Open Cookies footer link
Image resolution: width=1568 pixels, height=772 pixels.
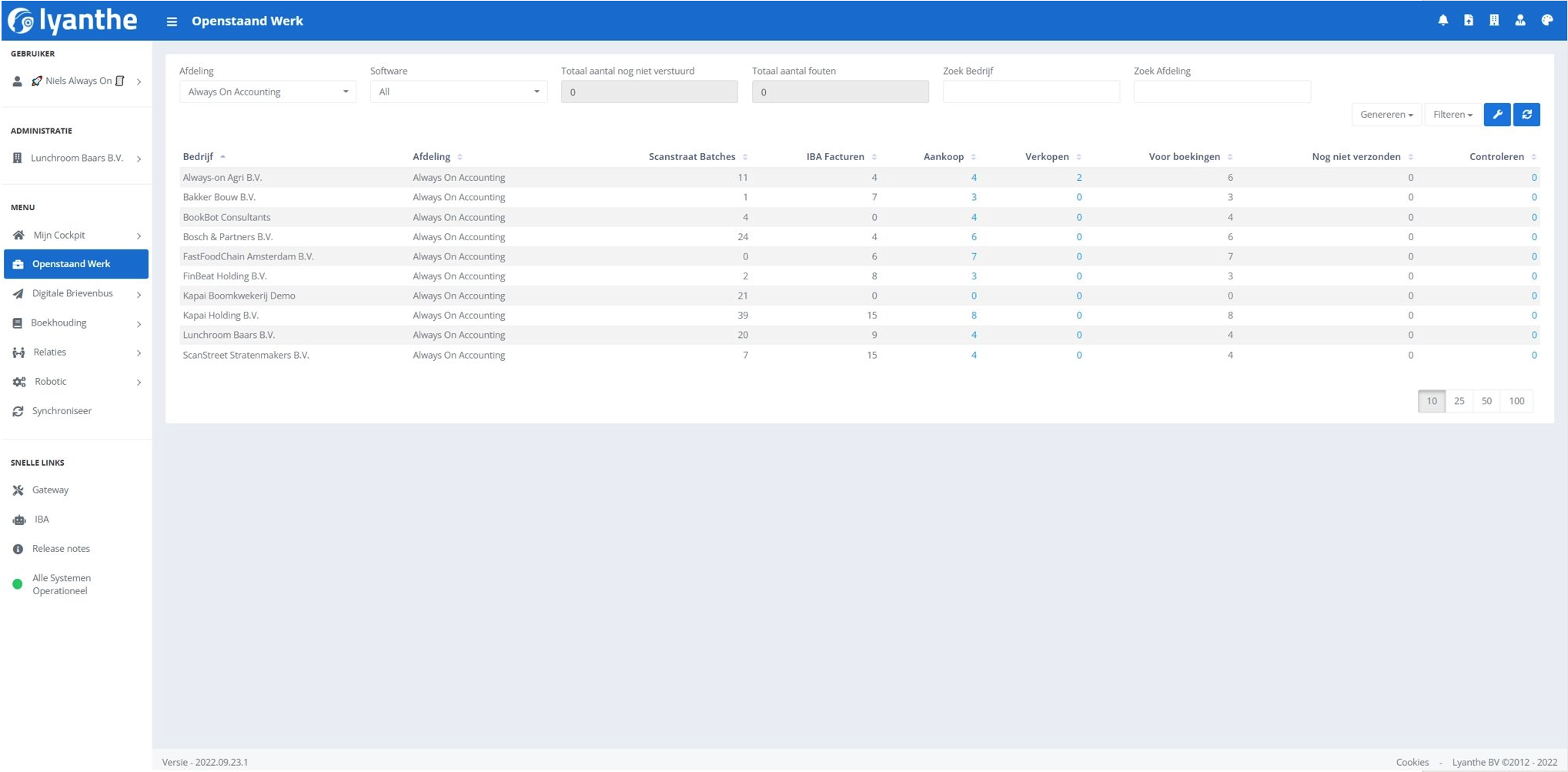click(1413, 763)
